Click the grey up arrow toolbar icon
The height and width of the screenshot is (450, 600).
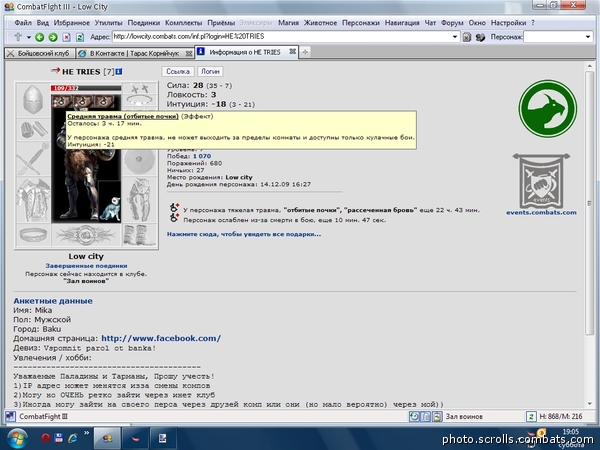coord(18,37)
